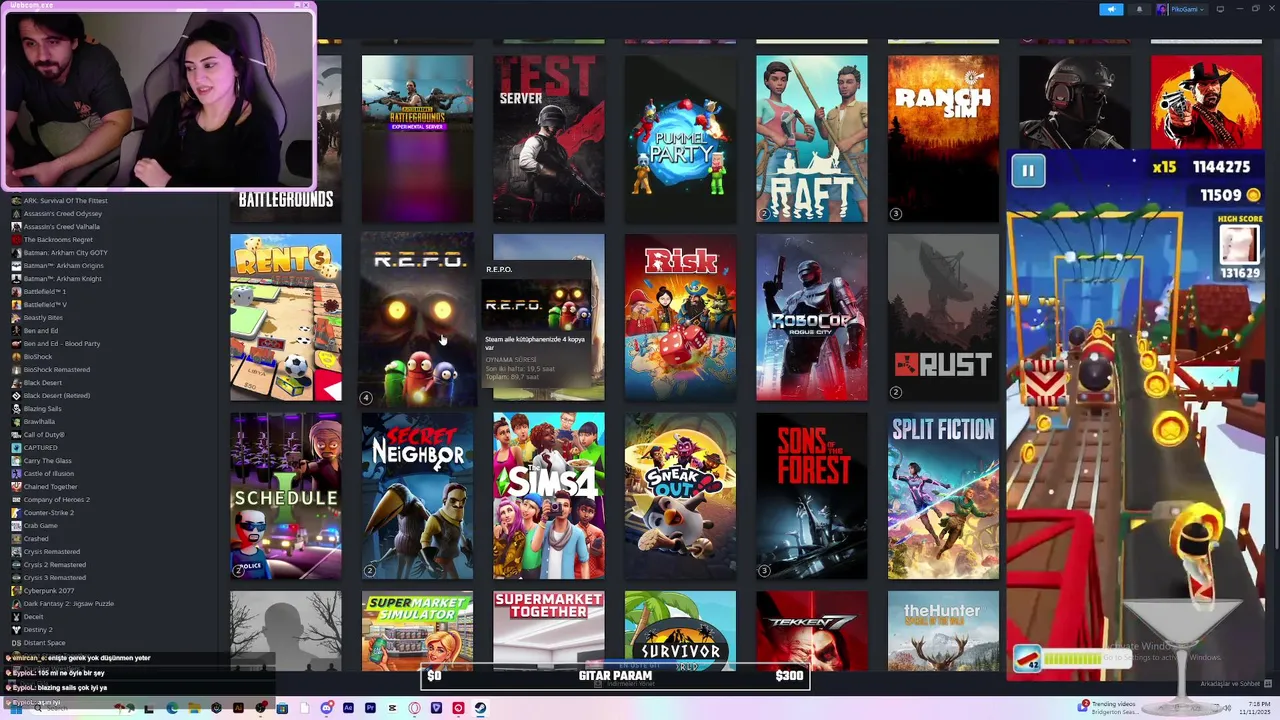The width and height of the screenshot is (1280, 720).
Task: Open the PUBG Test Server cover
Action: click(x=549, y=138)
